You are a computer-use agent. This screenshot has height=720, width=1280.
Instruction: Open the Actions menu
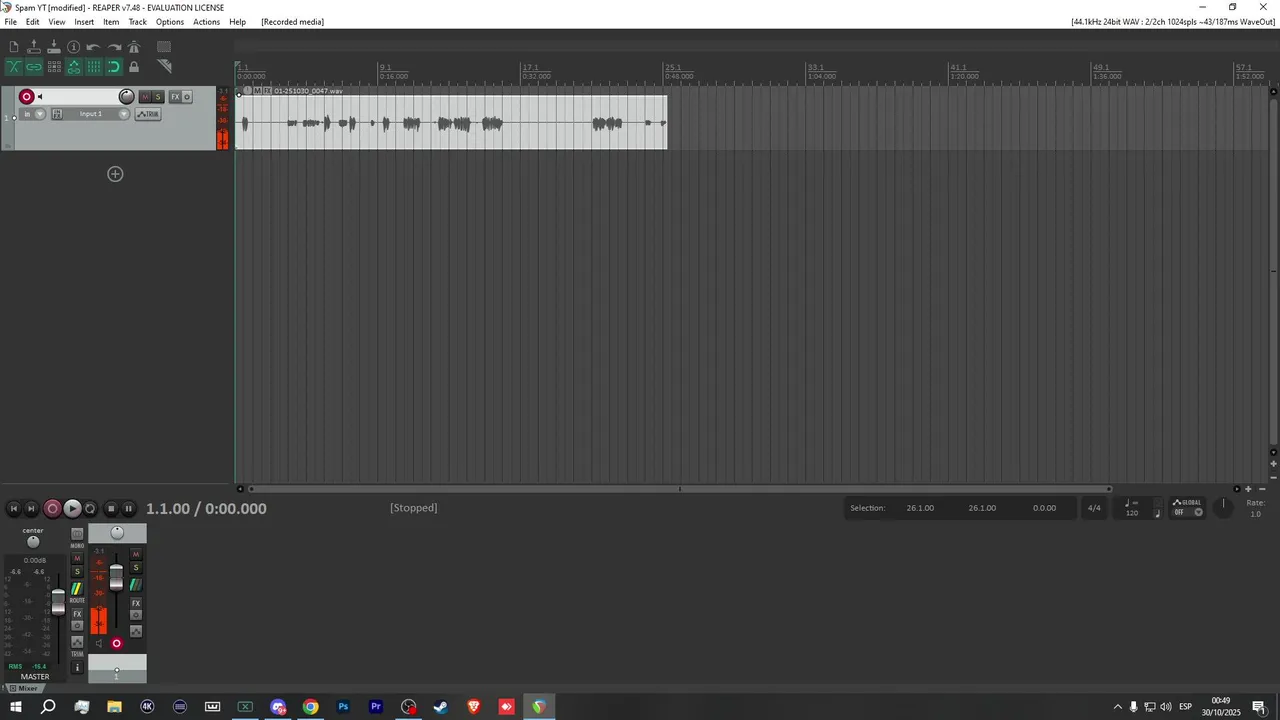point(207,22)
